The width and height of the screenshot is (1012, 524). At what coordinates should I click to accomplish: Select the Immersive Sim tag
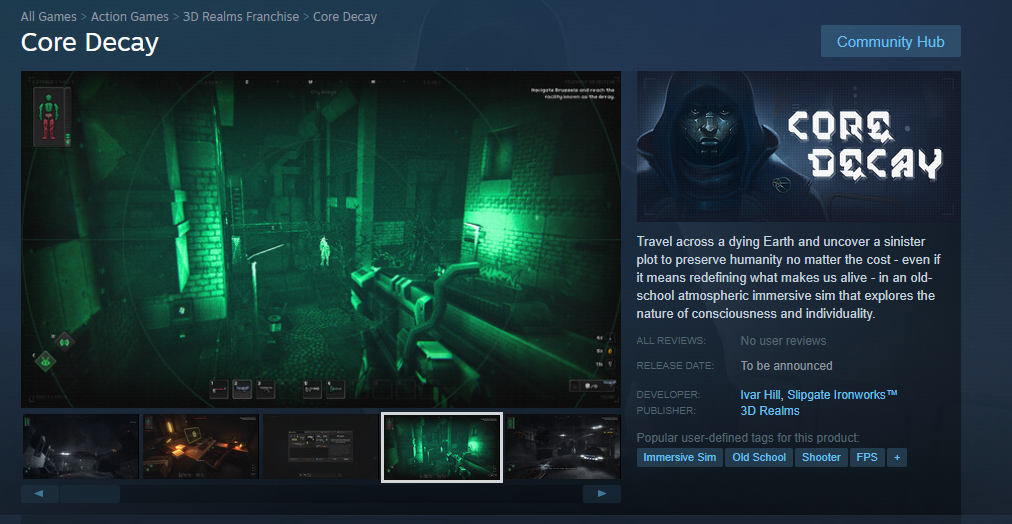[680, 457]
